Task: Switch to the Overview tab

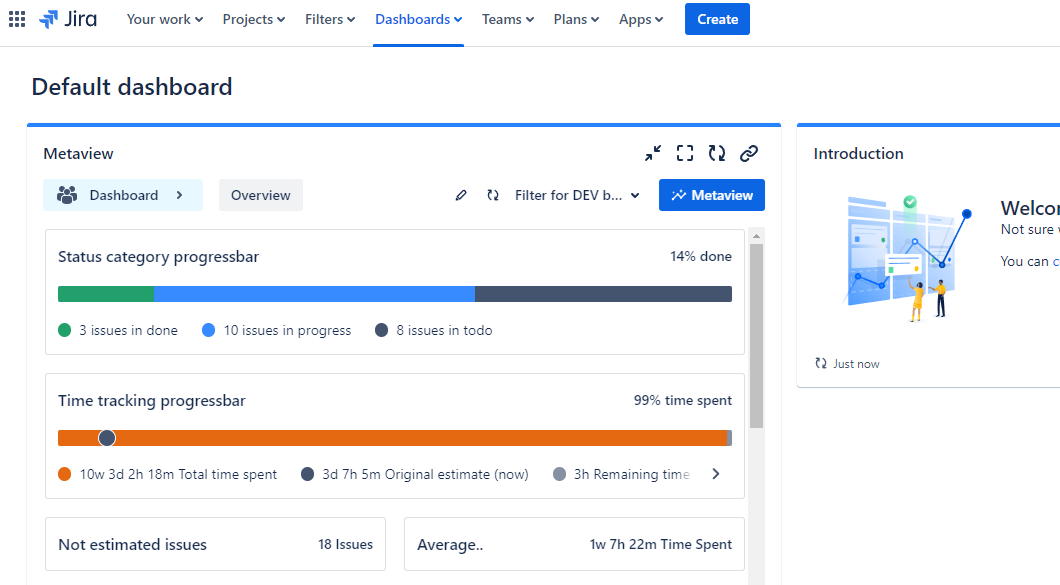Action: point(261,196)
